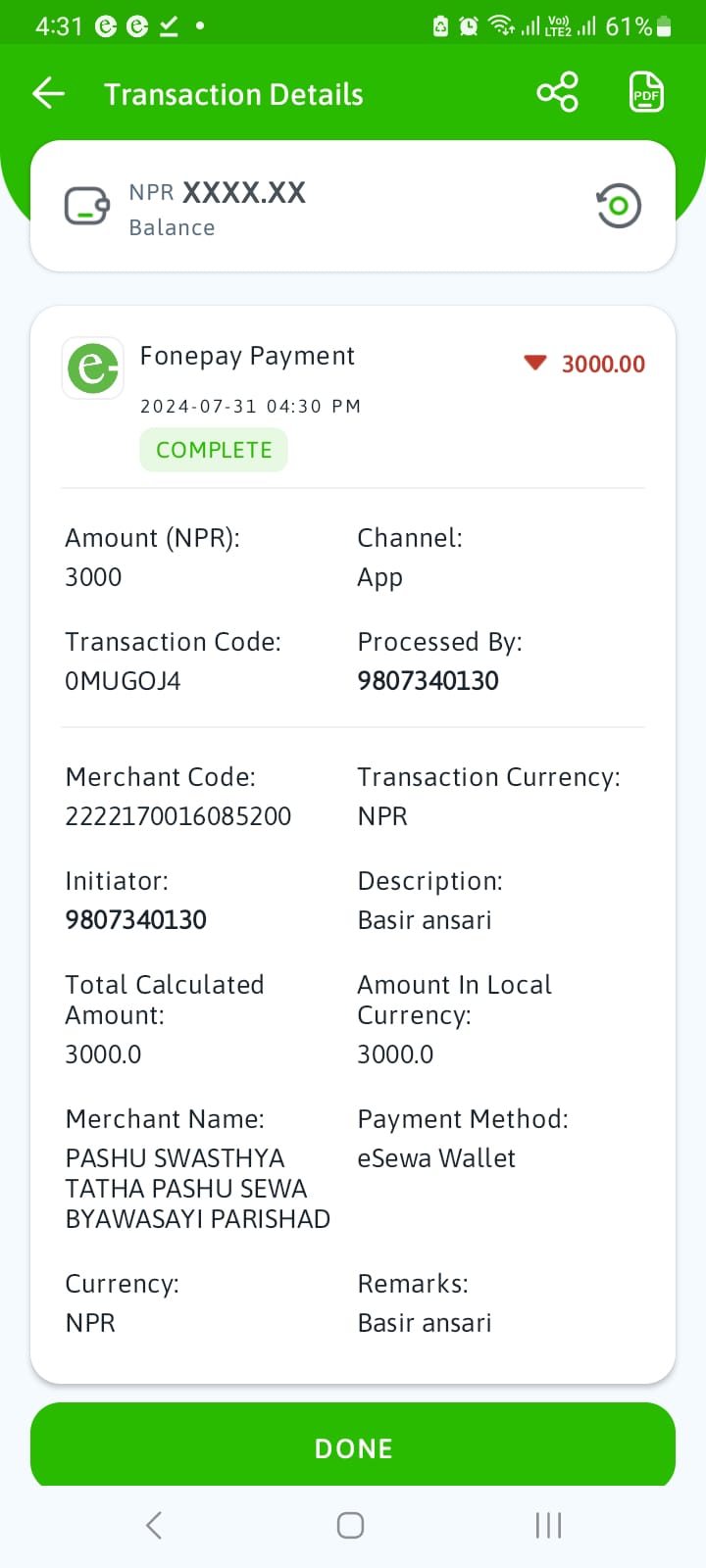The width and height of the screenshot is (706, 1568).
Task: Tap the back arrow in header
Action: click(x=48, y=94)
